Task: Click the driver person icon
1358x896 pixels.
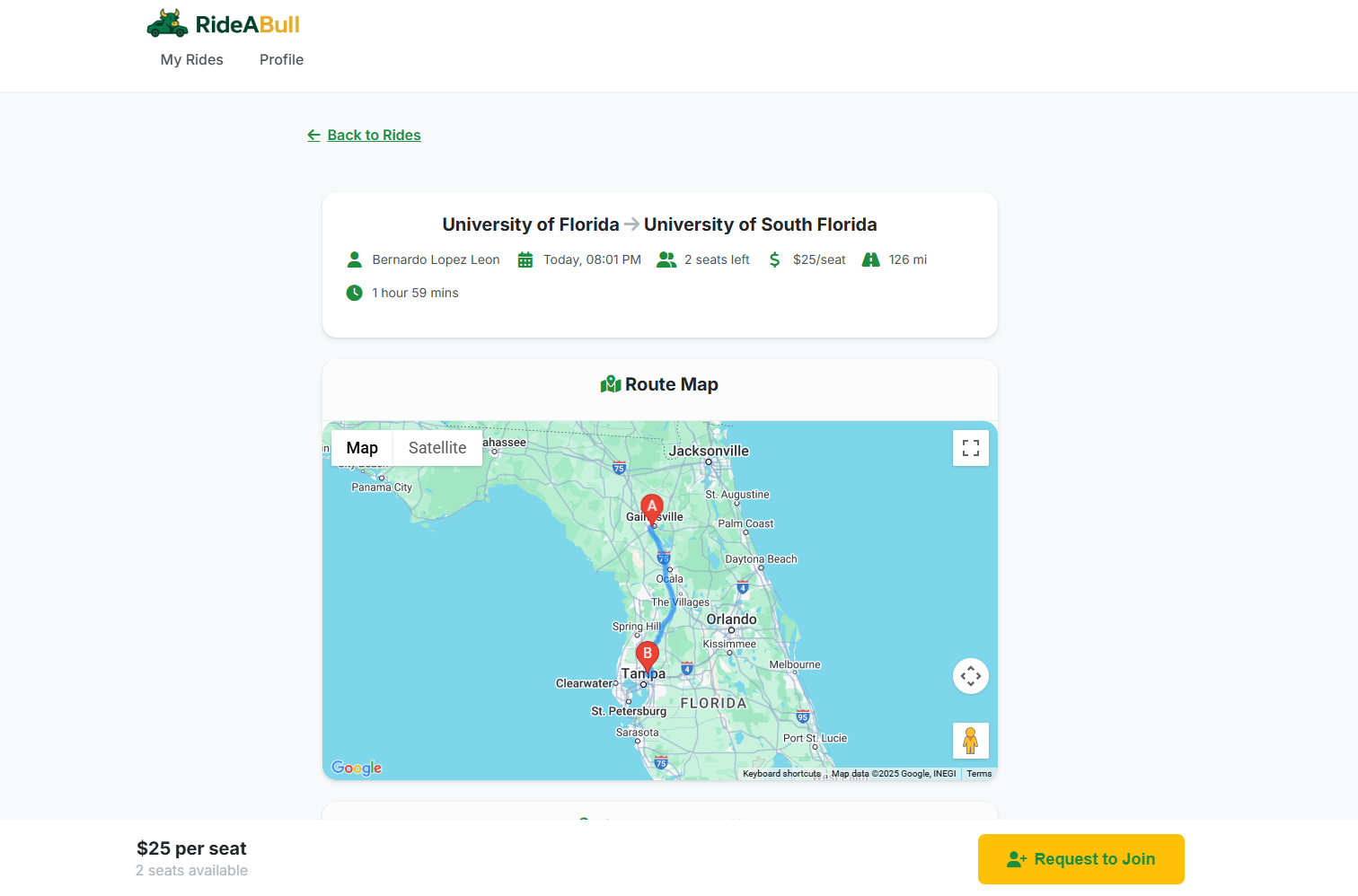Action: (x=355, y=259)
